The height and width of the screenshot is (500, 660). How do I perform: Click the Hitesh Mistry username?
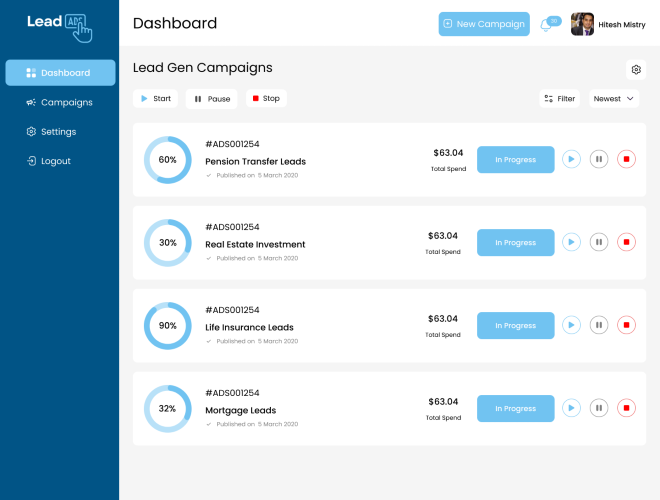(x=622, y=25)
